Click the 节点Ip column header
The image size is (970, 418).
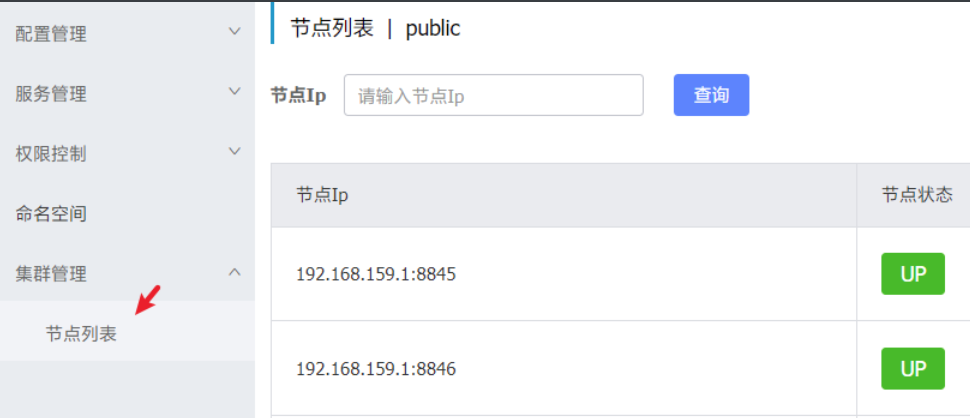[322, 195]
